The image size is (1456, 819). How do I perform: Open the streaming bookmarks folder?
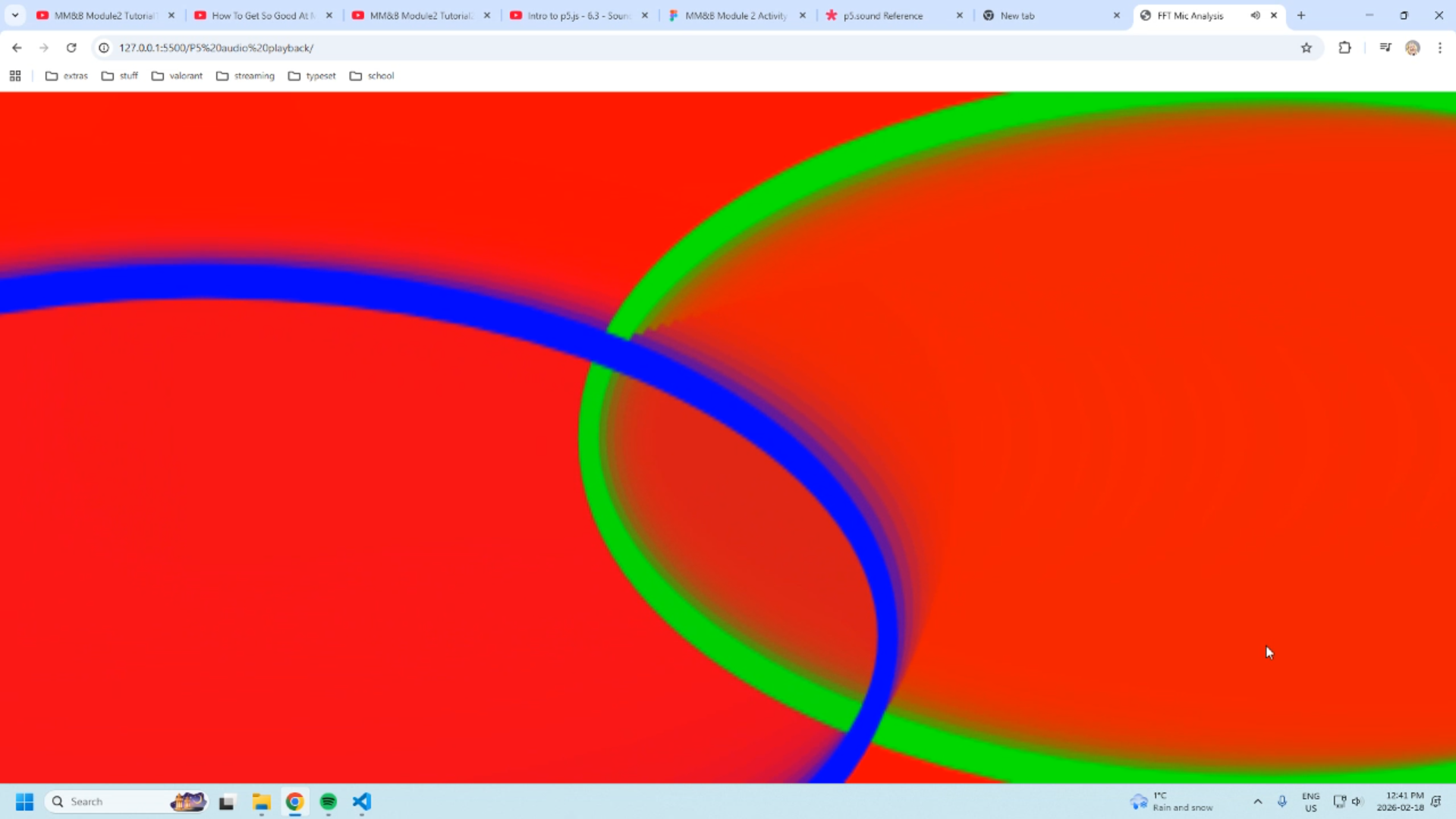(246, 75)
